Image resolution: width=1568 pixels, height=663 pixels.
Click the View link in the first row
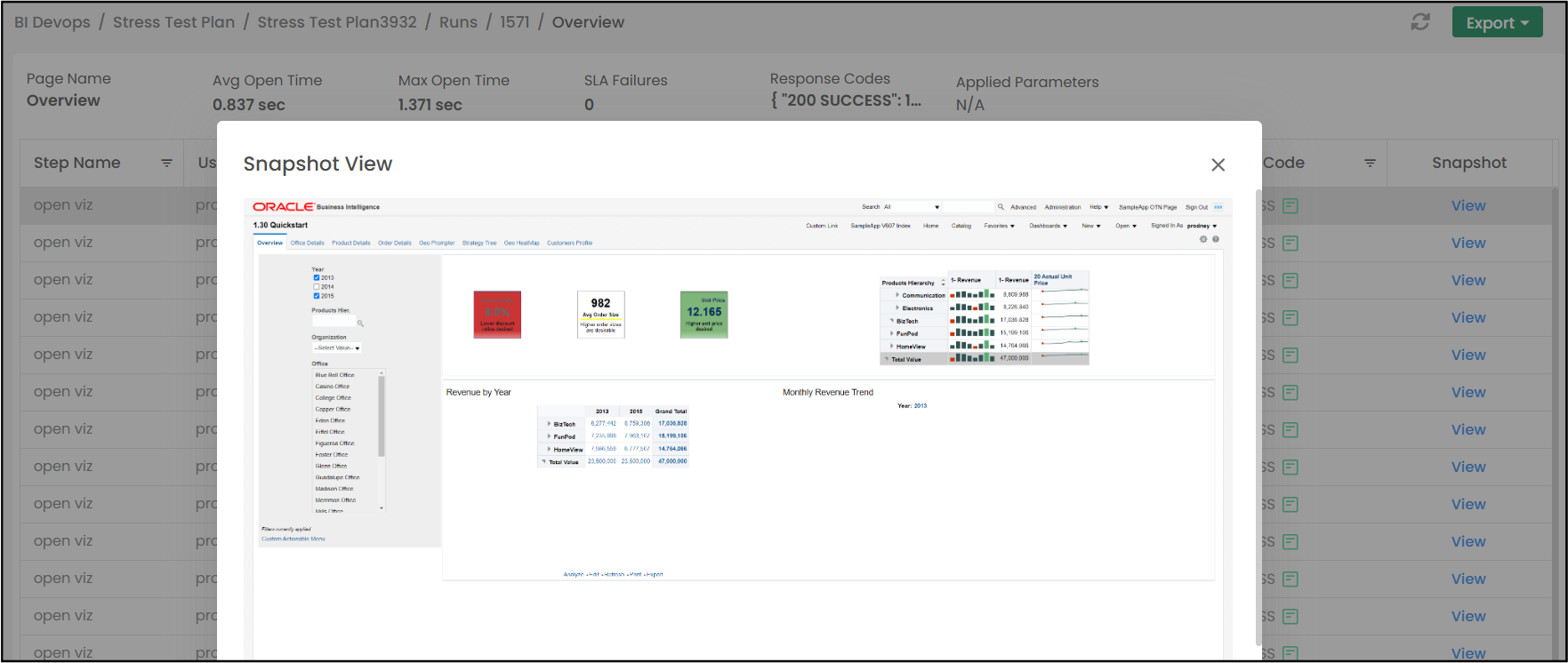pos(1467,206)
